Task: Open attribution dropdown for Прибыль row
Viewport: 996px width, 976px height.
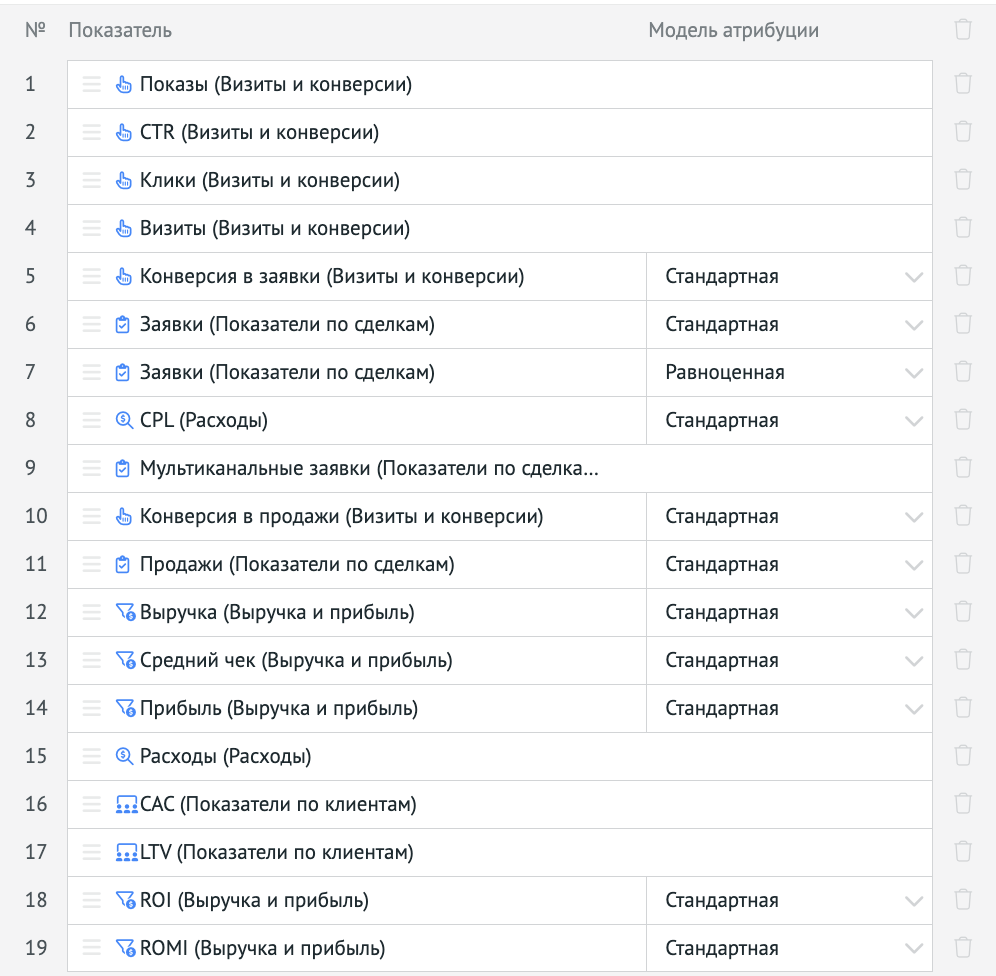Action: tap(789, 708)
